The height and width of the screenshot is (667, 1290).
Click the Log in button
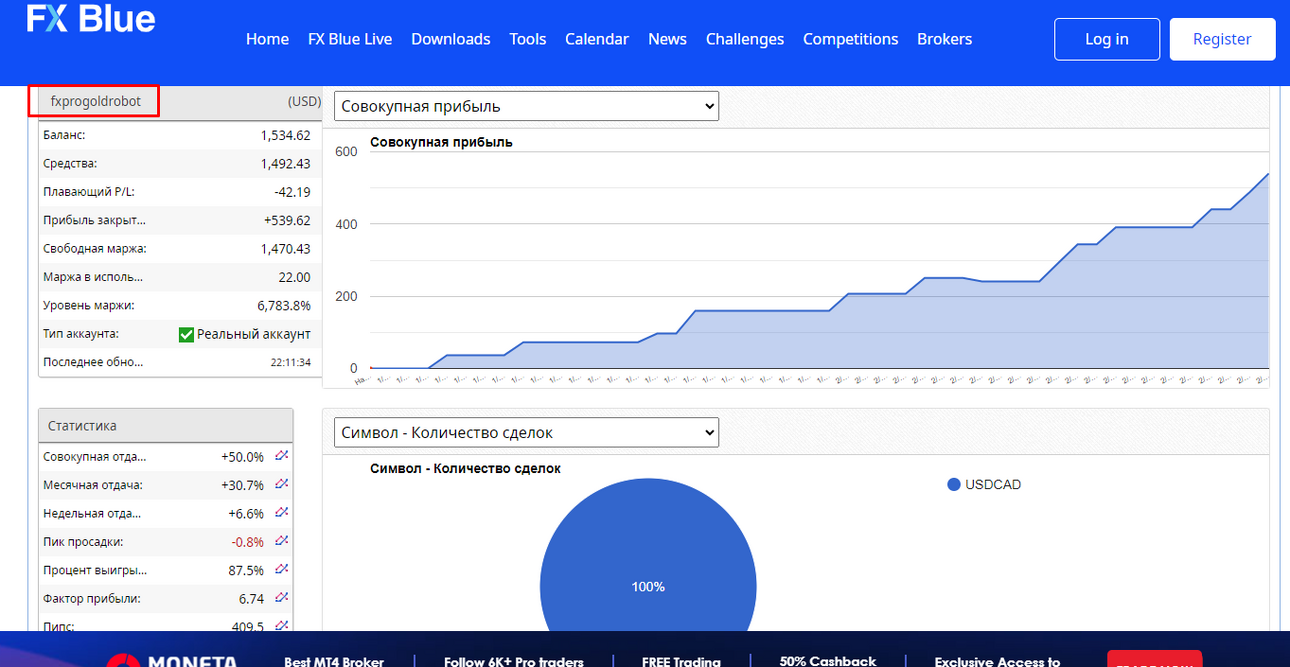click(x=1107, y=39)
